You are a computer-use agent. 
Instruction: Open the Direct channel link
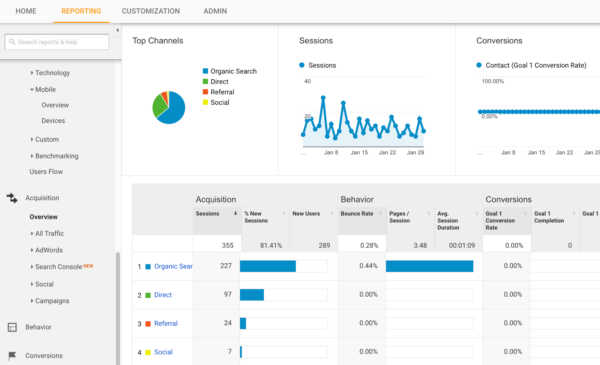pyautogui.click(x=163, y=295)
